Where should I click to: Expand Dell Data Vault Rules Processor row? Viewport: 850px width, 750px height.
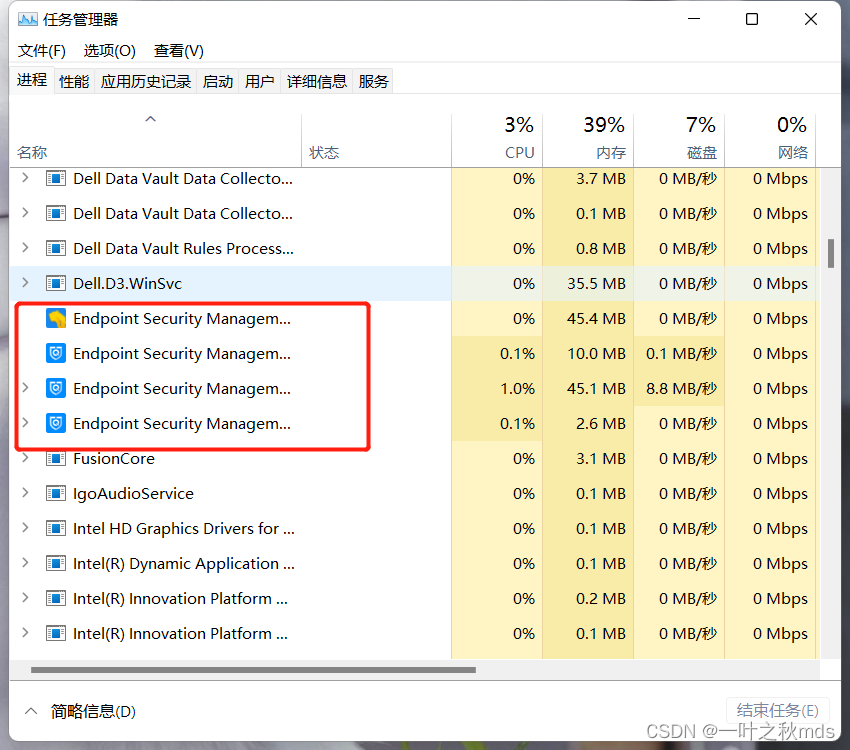pyautogui.click(x=25, y=248)
